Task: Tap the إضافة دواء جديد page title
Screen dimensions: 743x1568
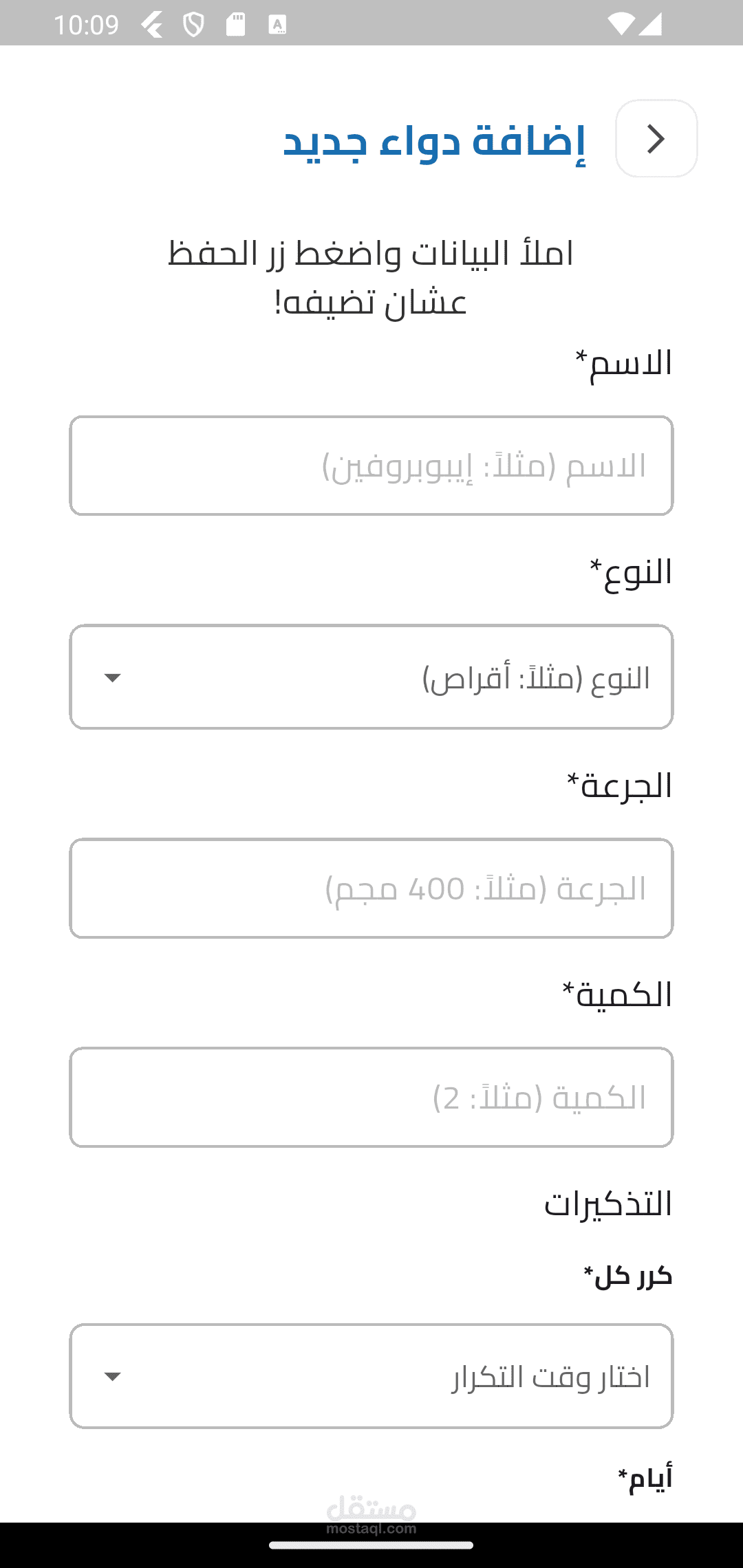Action: click(434, 141)
